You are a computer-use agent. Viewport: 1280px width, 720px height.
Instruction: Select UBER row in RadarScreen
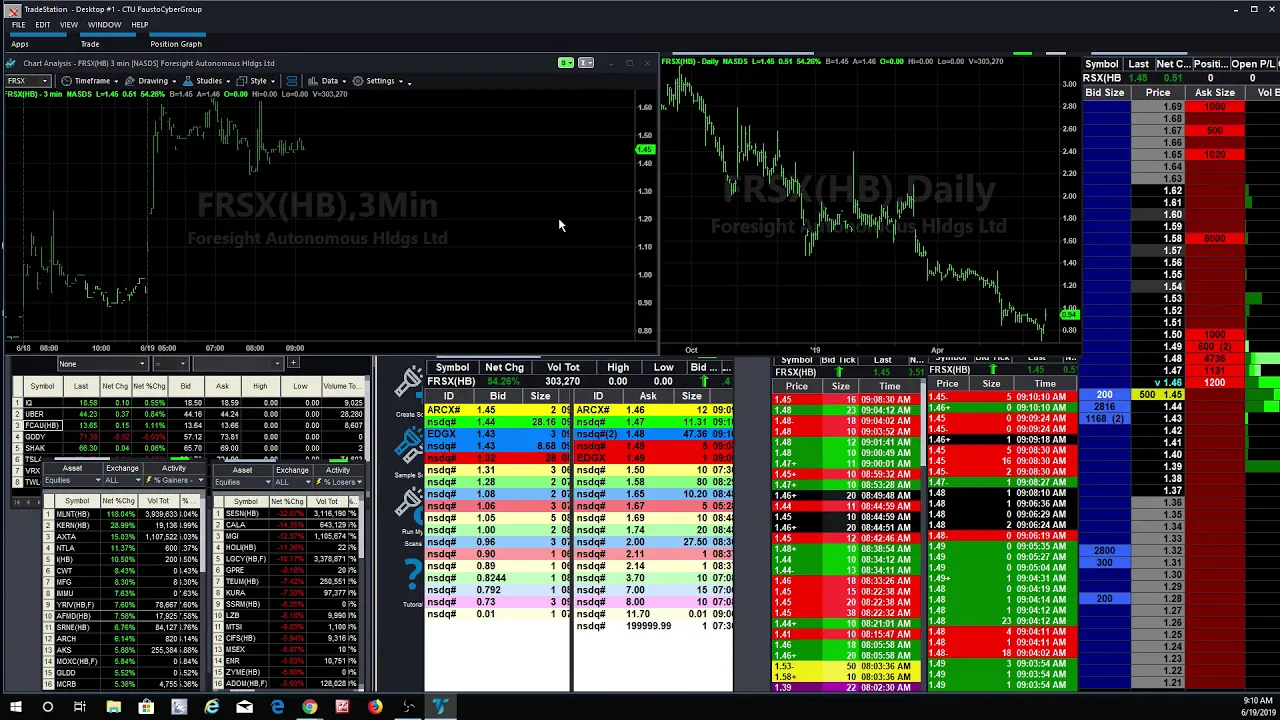click(x=190, y=414)
